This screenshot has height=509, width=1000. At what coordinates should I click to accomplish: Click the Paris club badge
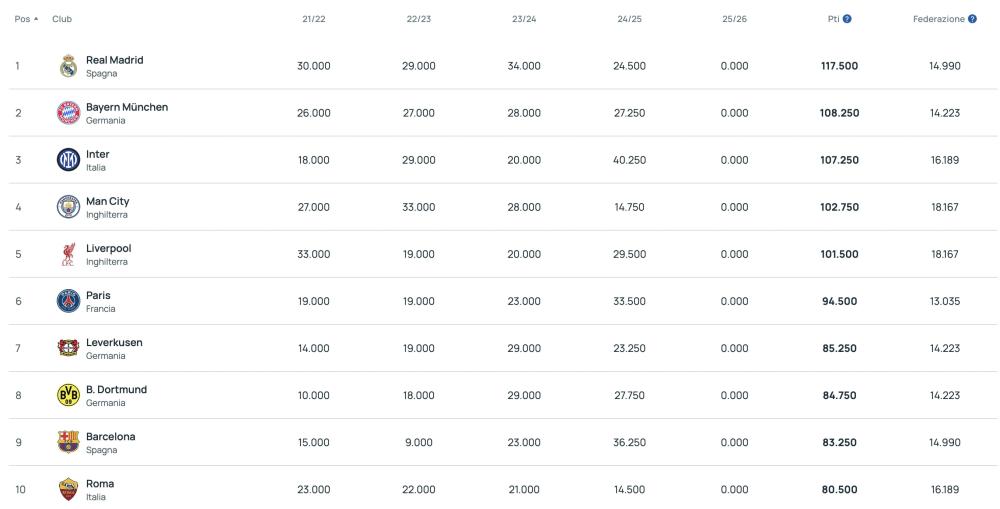(68, 301)
